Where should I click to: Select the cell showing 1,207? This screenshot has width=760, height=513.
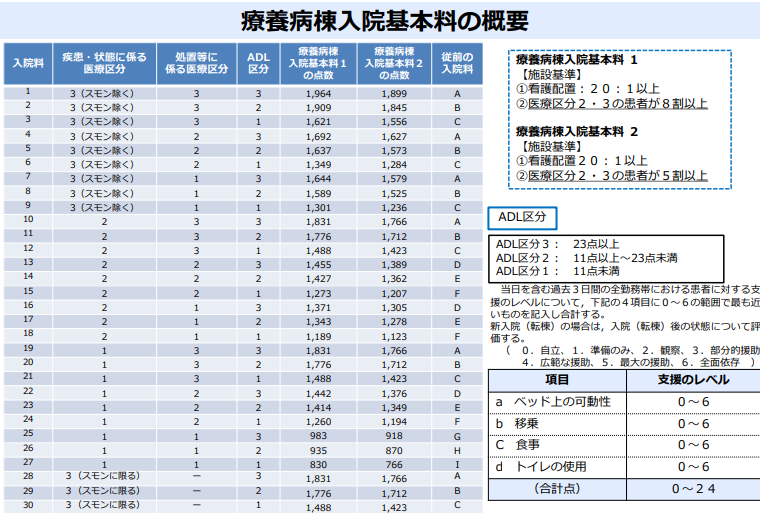(394, 294)
